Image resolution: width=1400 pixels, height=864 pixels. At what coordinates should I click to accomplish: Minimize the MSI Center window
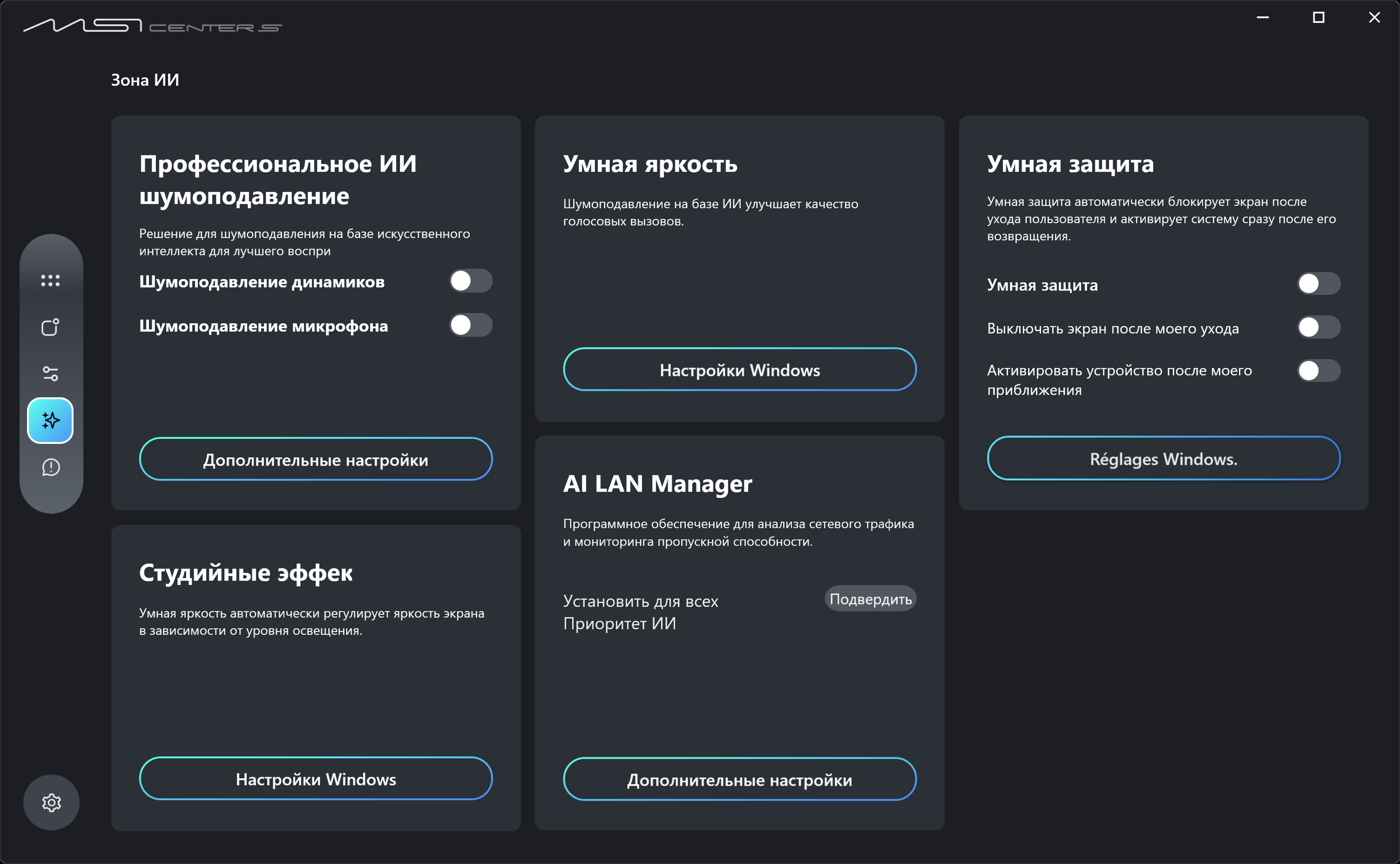(x=1262, y=18)
